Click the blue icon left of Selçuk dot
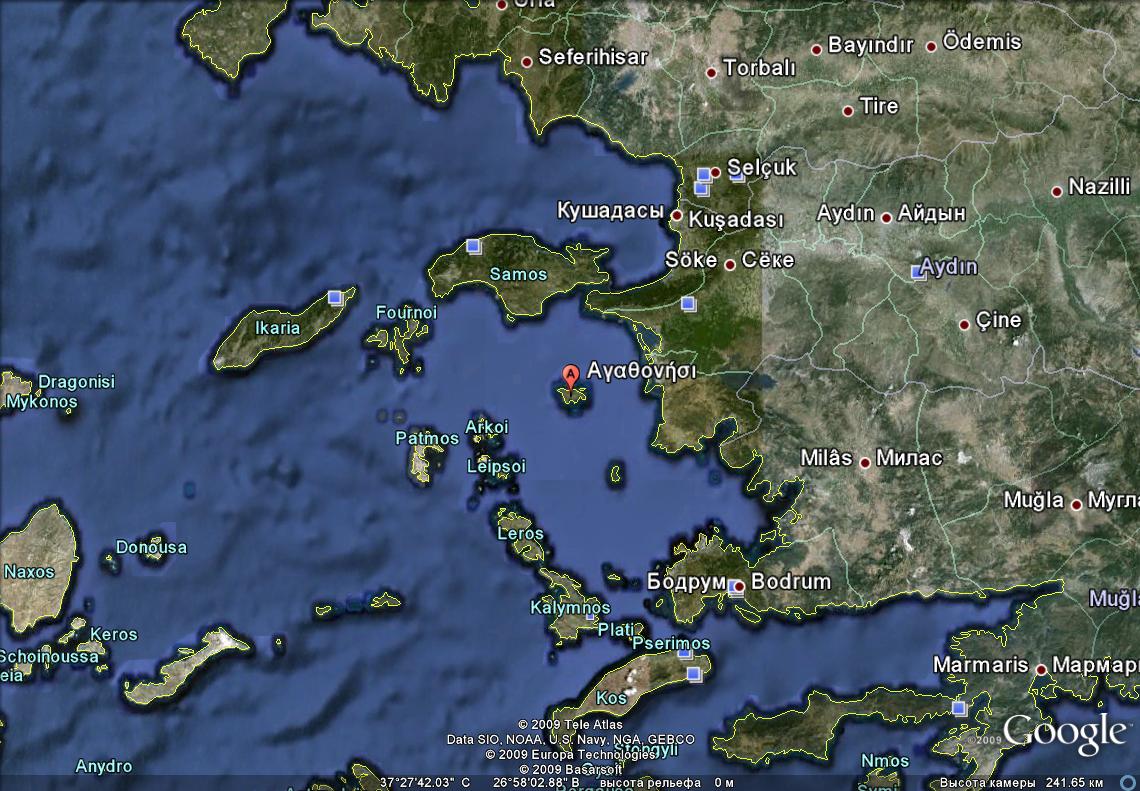Viewport: 1140px width, 791px height. pyautogui.click(x=703, y=174)
